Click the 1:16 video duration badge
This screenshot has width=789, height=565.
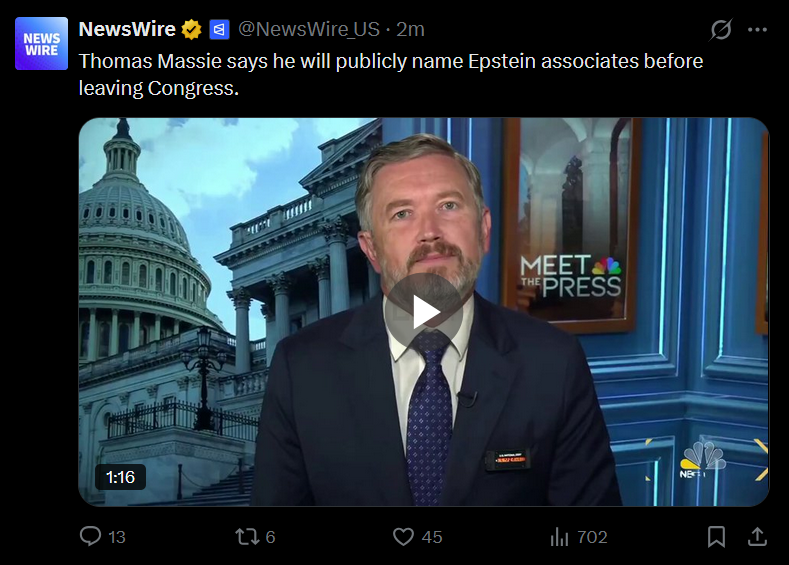coord(120,477)
